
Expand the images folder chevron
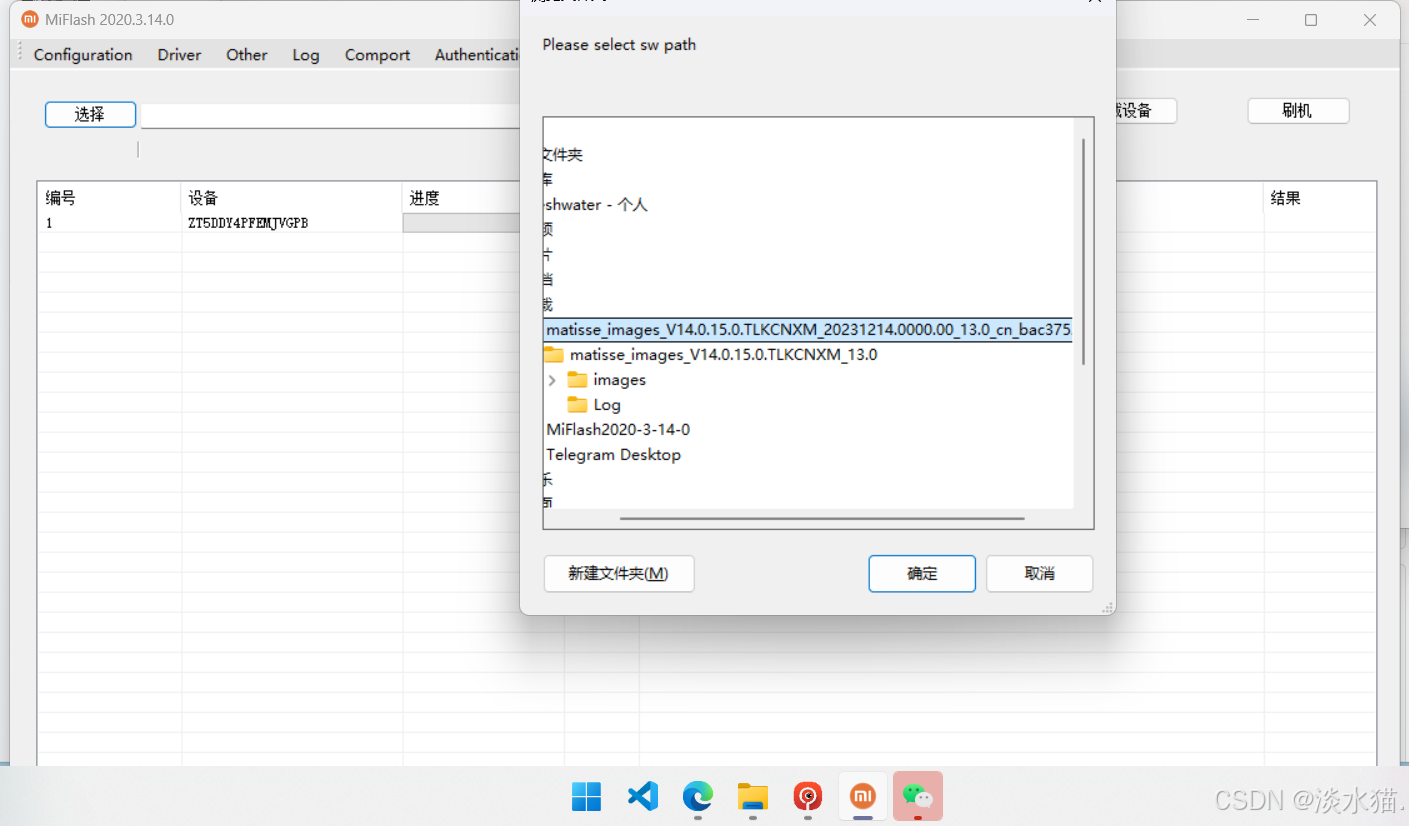coord(552,380)
